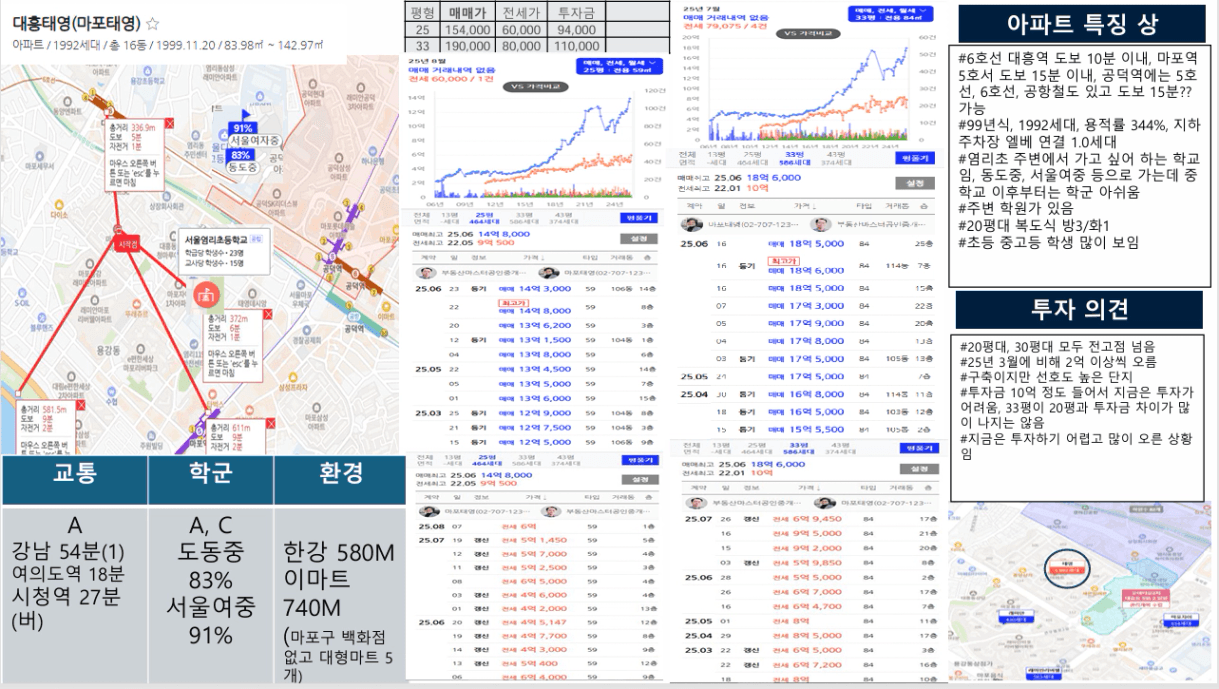Select the 전세 6억 9,450 lease row
The image size is (1219, 689).
coord(808,519)
